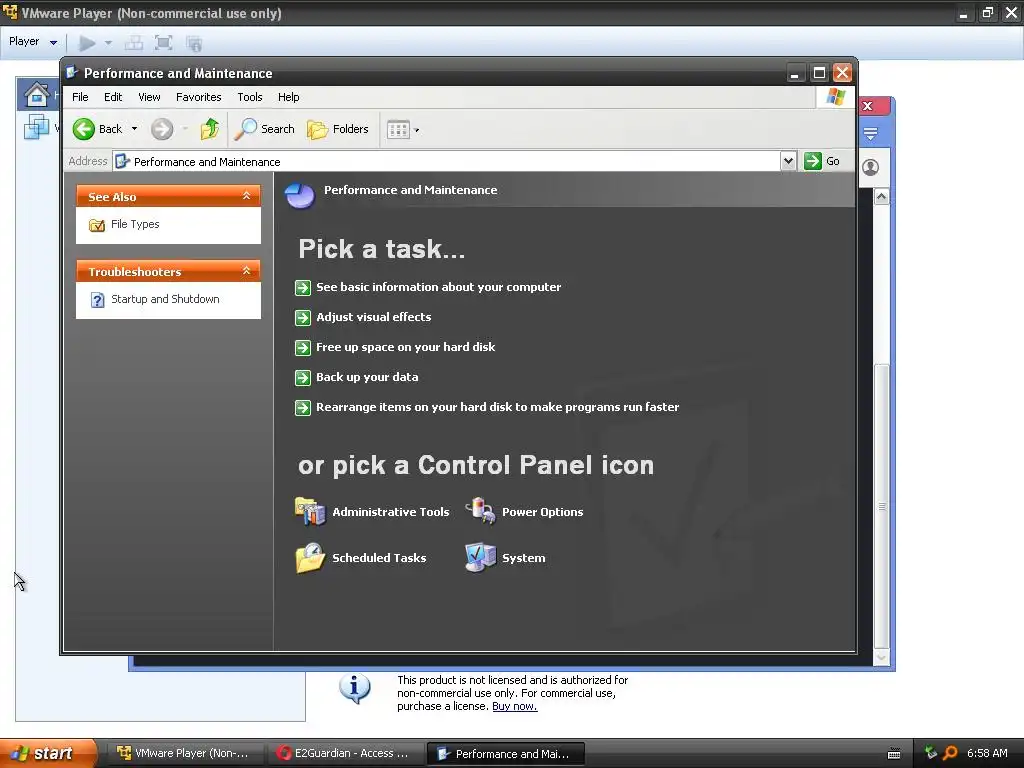1024x768 pixels.
Task: Open the Edit menu
Action: coord(113,97)
